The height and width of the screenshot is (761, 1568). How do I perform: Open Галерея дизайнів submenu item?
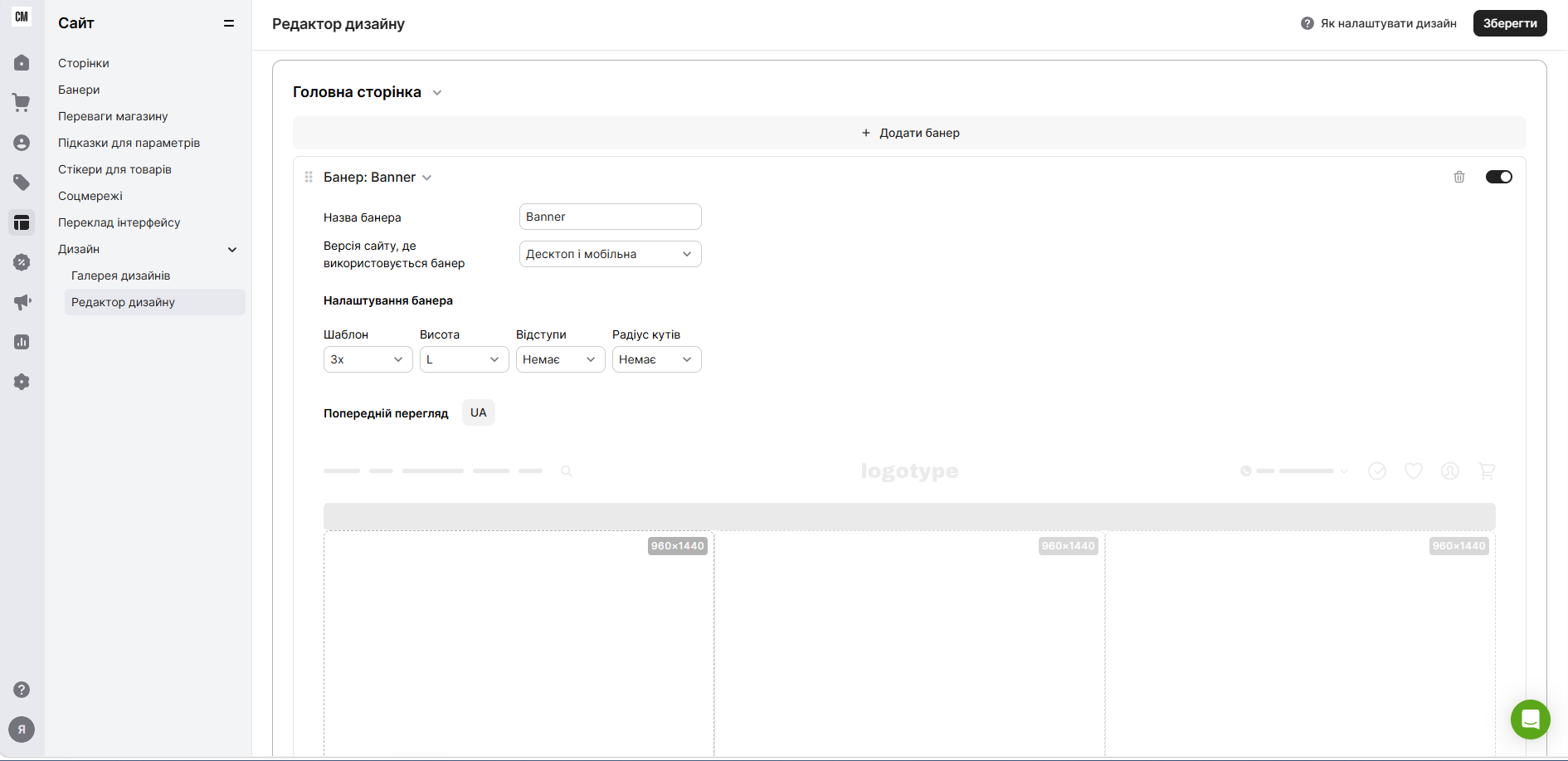tap(121, 276)
